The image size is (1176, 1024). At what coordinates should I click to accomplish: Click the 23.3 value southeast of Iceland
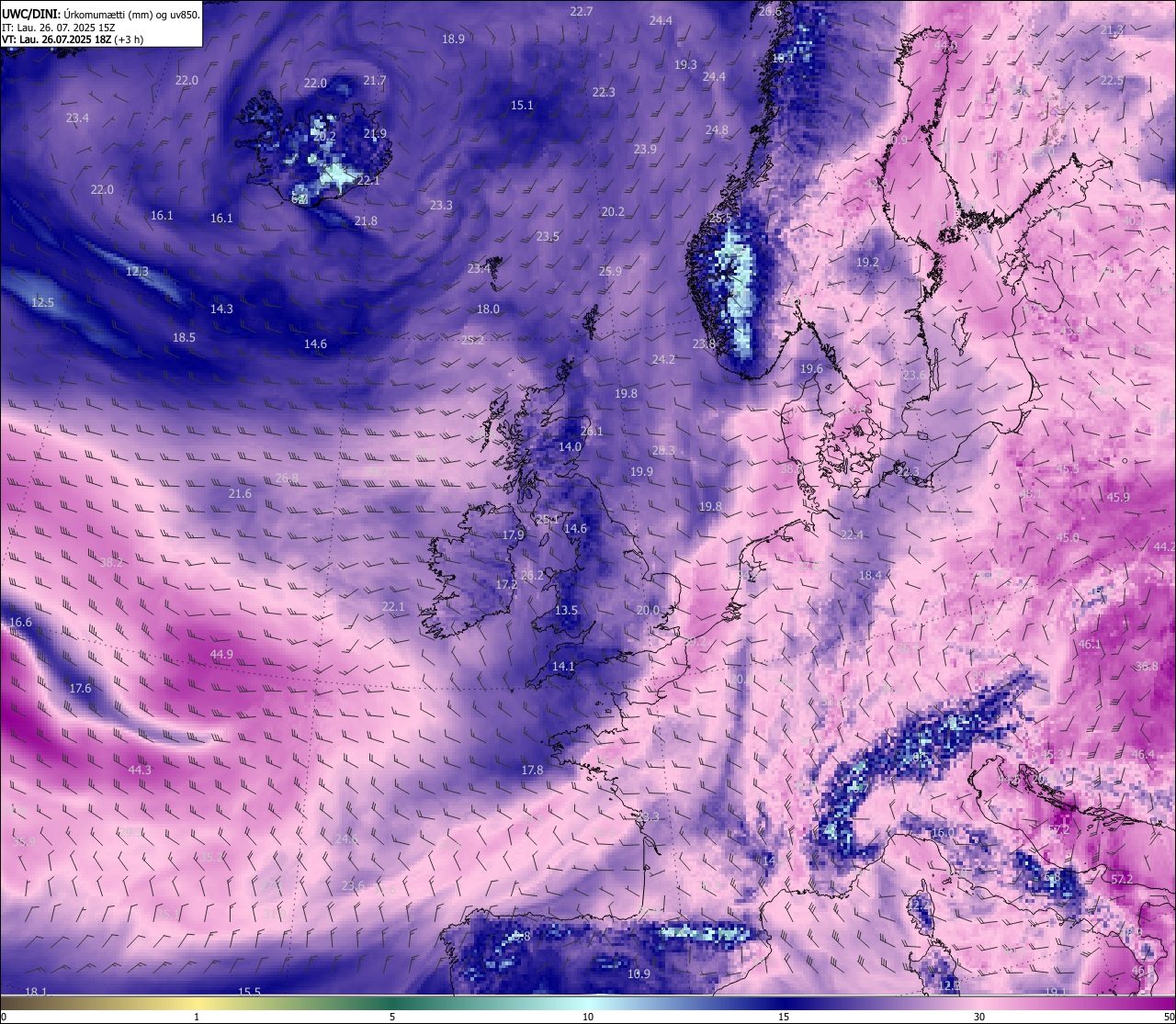coord(441,205)
